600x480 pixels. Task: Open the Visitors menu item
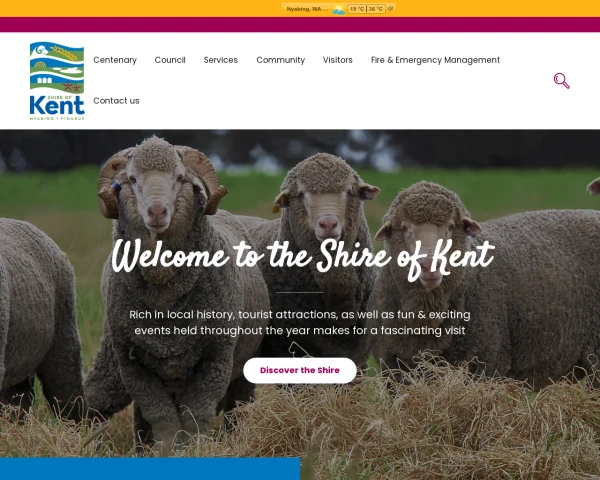tap(338, 60)
